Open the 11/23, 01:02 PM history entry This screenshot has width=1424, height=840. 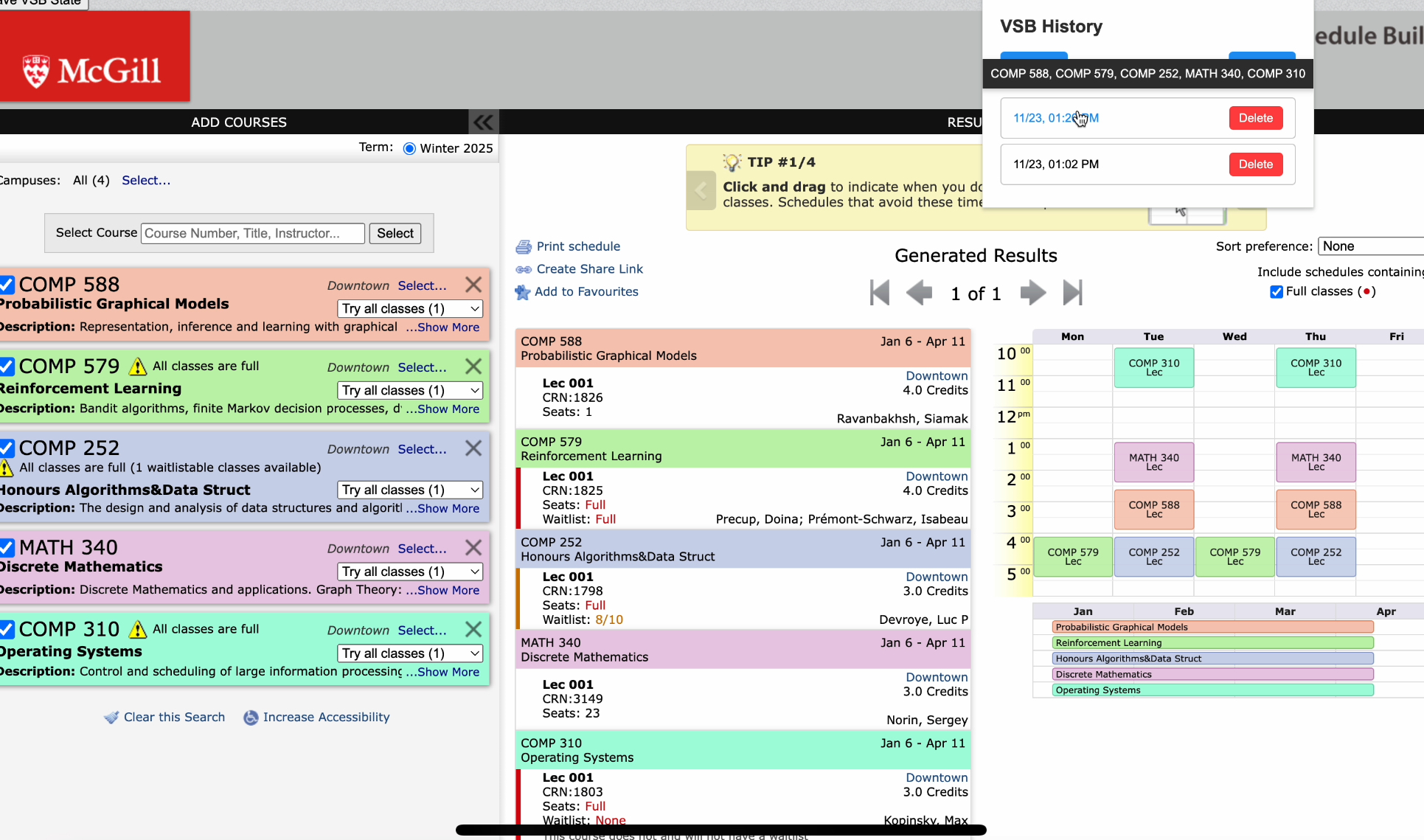pyautogui.click(x=1055, y=164)
